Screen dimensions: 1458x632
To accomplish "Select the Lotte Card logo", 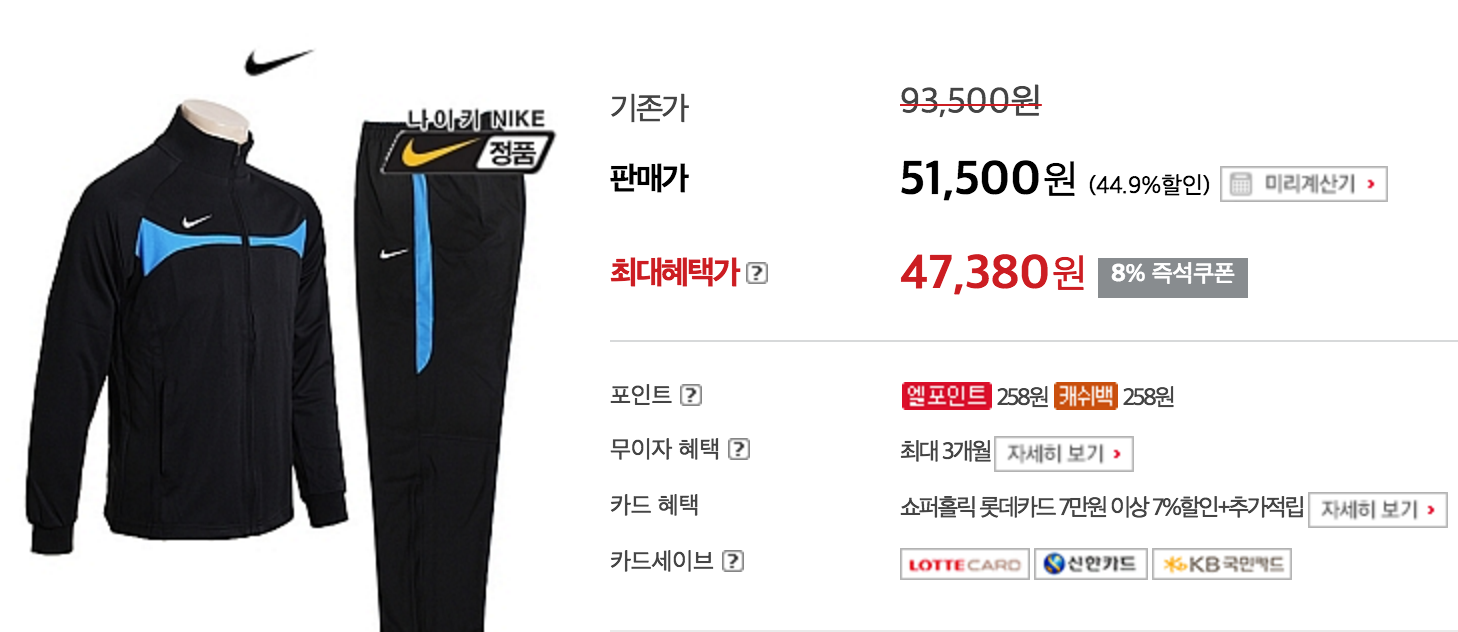I will pyautogui.click(x=965, y=564).
